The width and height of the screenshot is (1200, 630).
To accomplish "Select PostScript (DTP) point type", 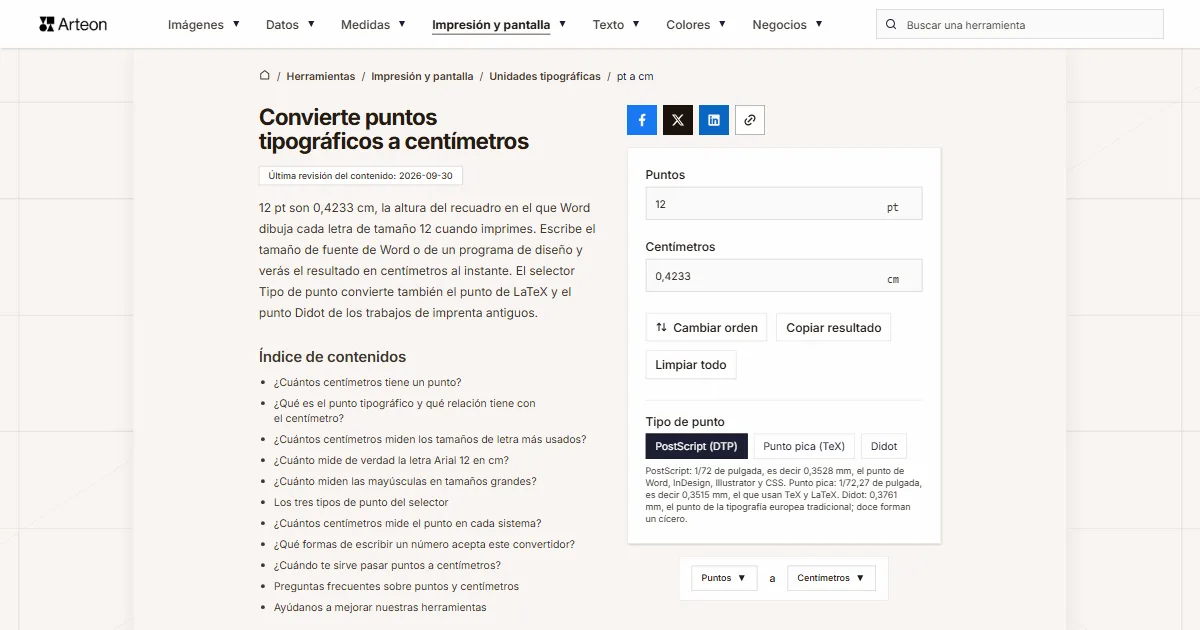I will (696, 446).
